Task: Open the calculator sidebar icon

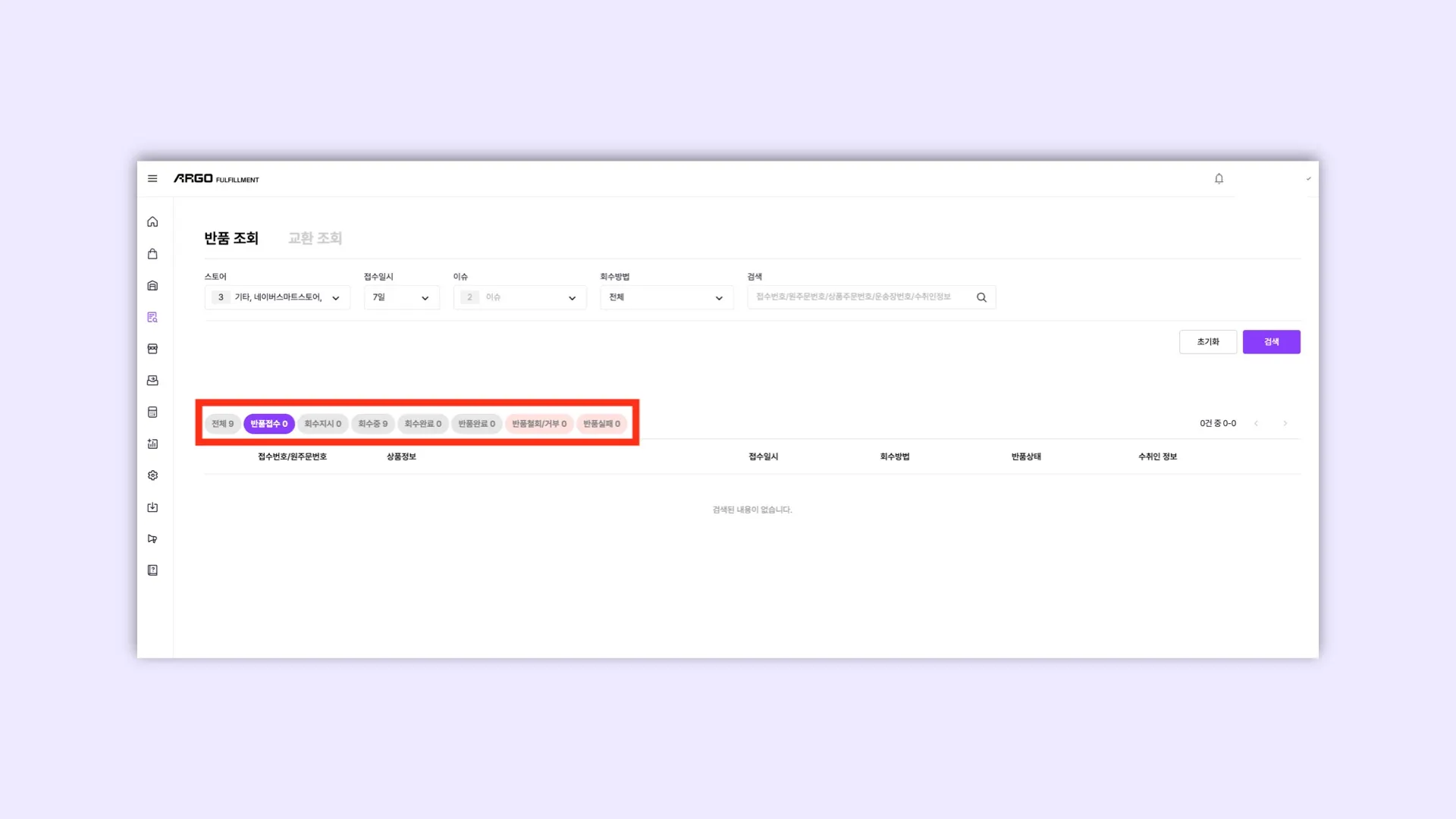Action: pos(152,413)
